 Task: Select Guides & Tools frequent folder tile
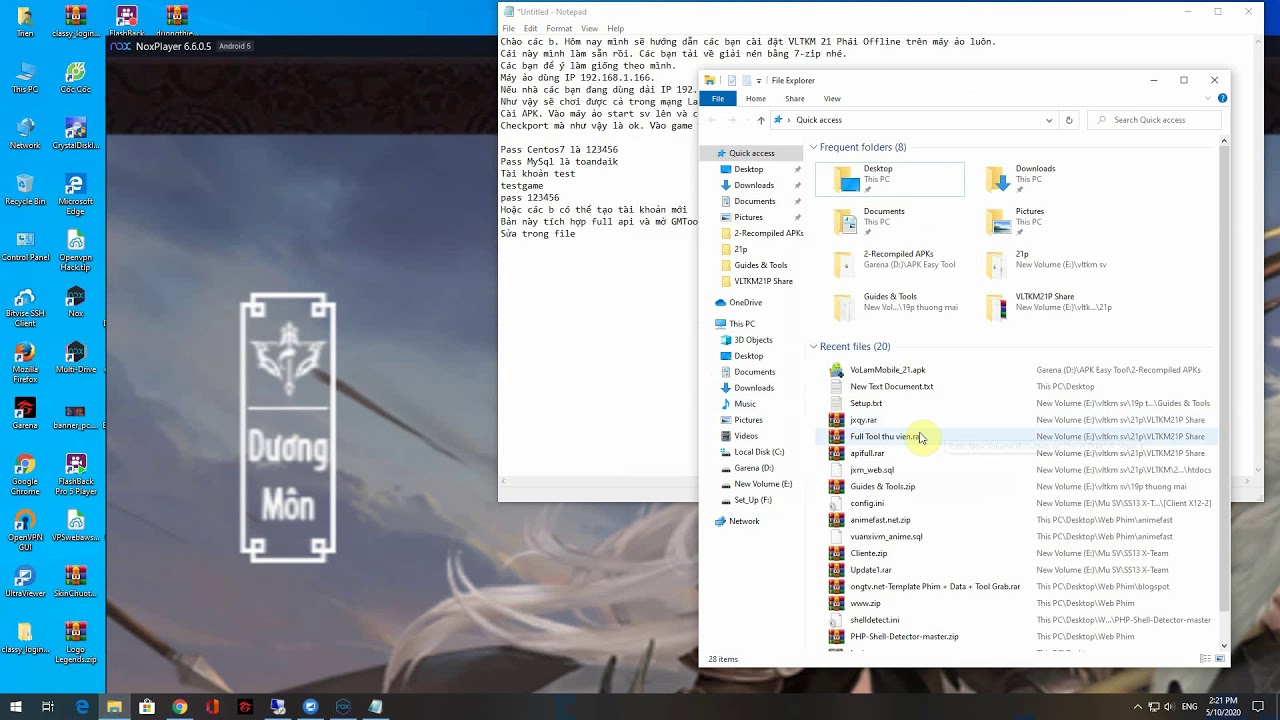click(x=890, y=306)
